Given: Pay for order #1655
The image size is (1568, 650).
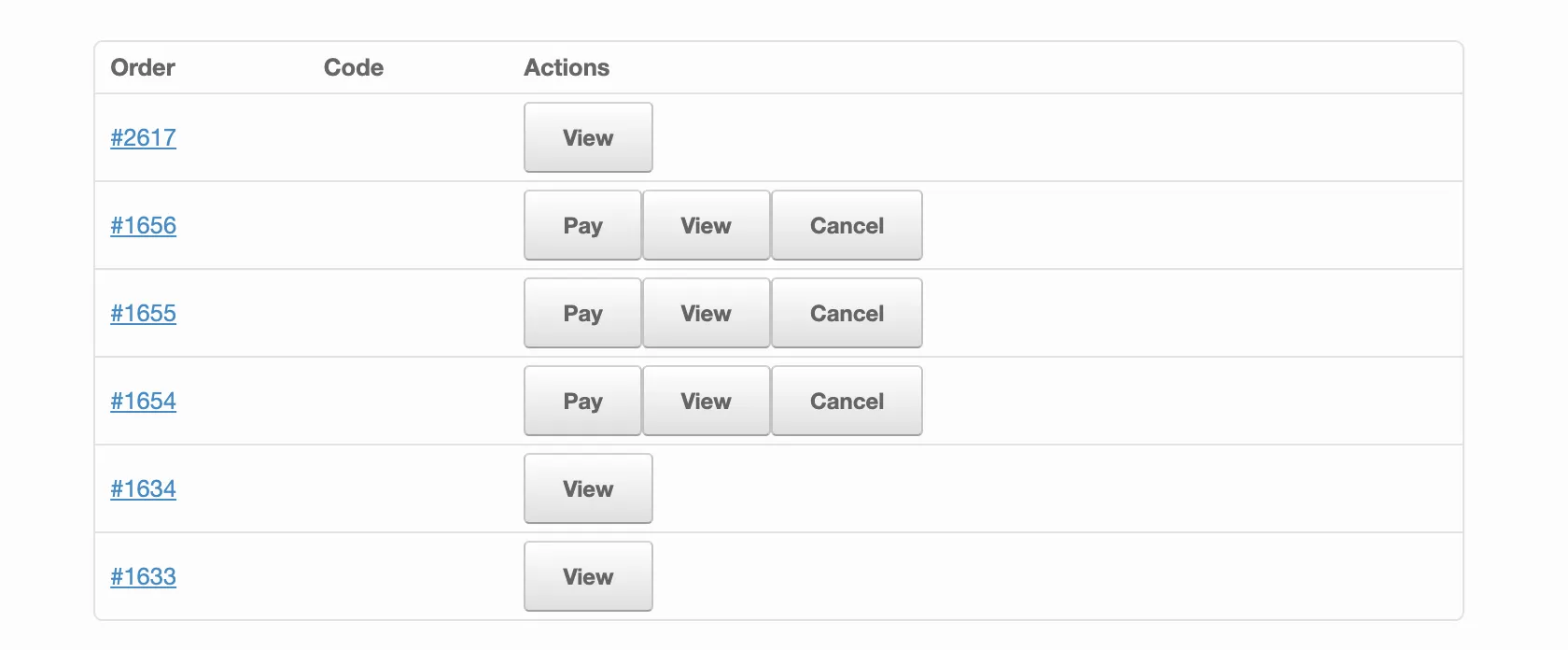Looking at the screenshot, I should (x=582, y=313).
